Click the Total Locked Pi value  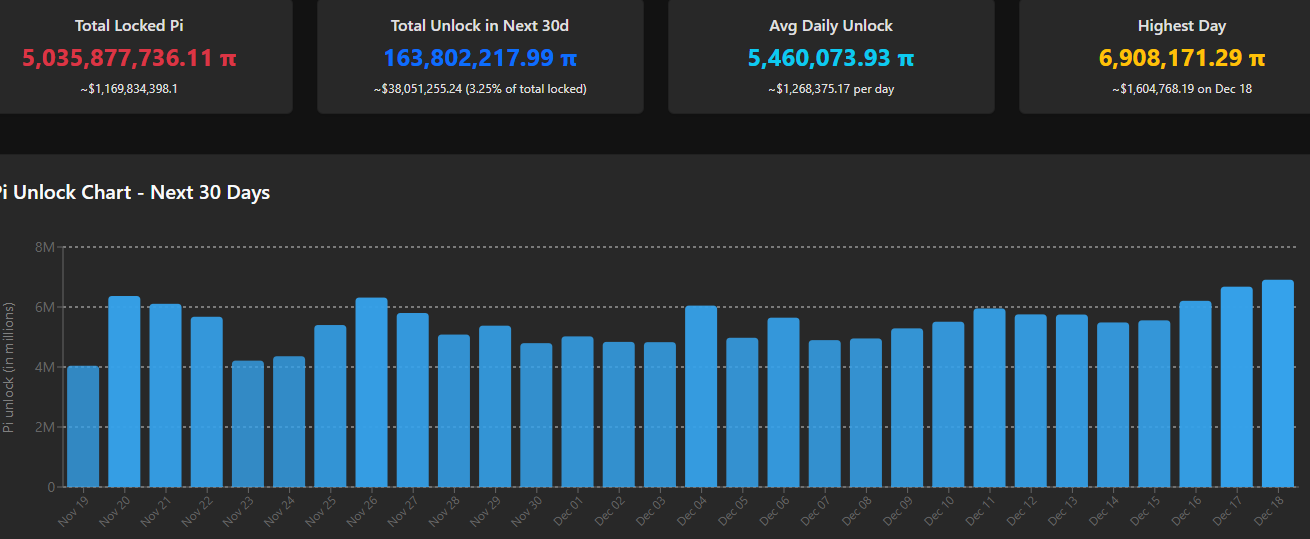point(129,59)
